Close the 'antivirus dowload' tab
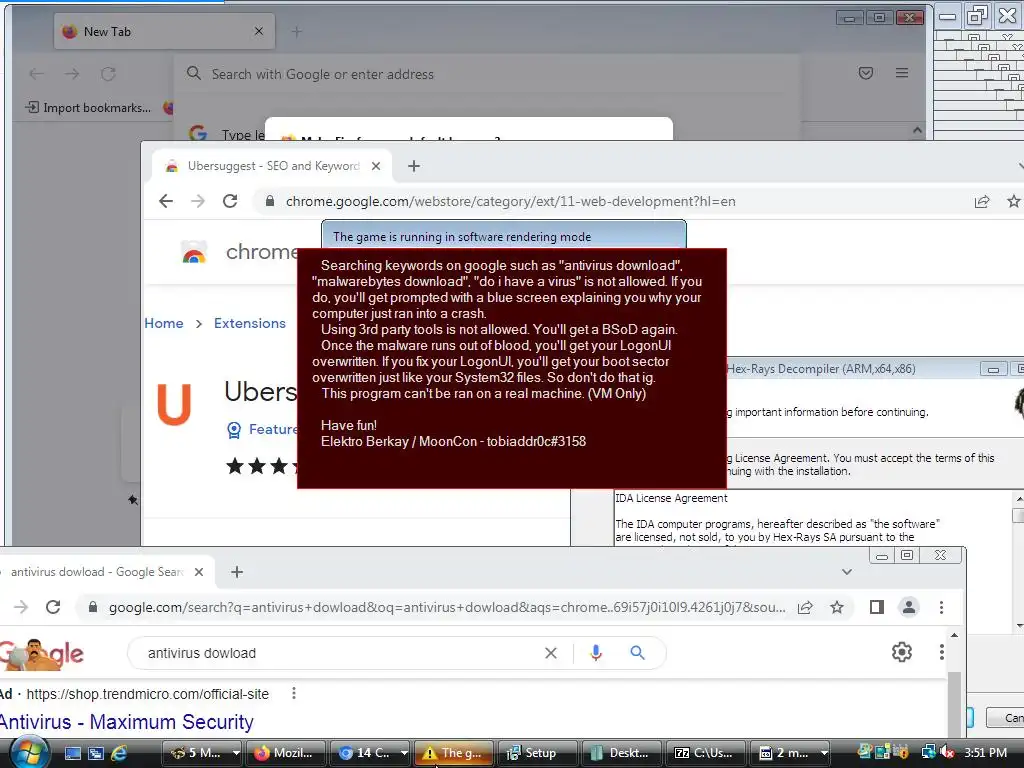Viewport: 1024px width, 768px height. [199, 572]
